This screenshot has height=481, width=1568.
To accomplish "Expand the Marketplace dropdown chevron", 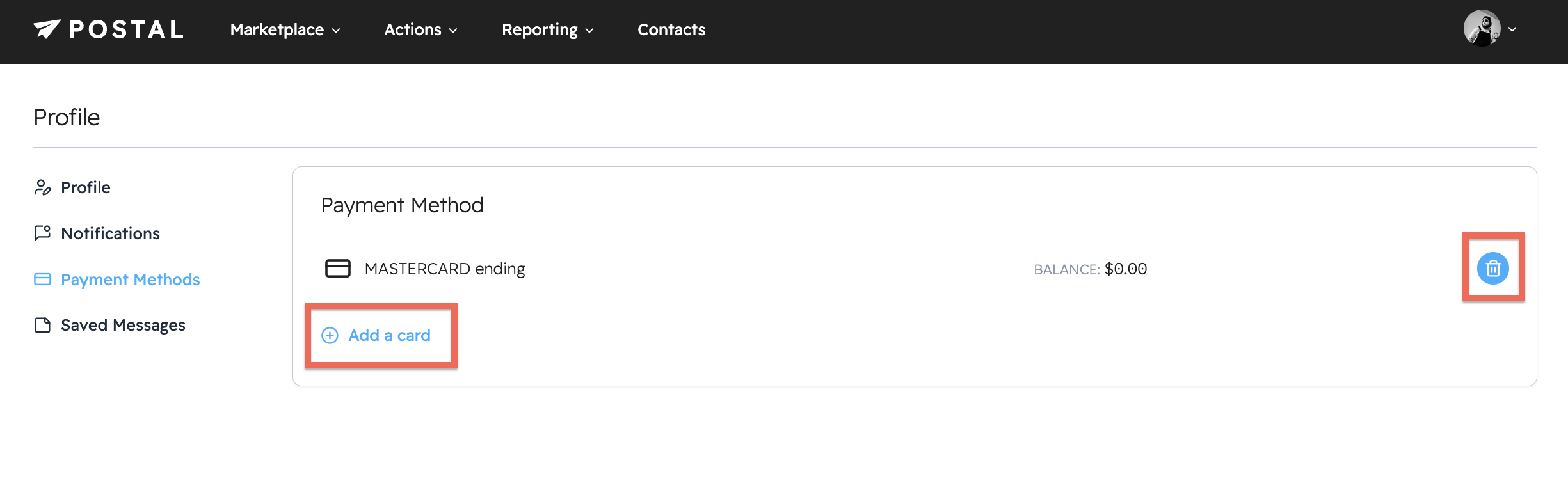I will tap(336, 30).
